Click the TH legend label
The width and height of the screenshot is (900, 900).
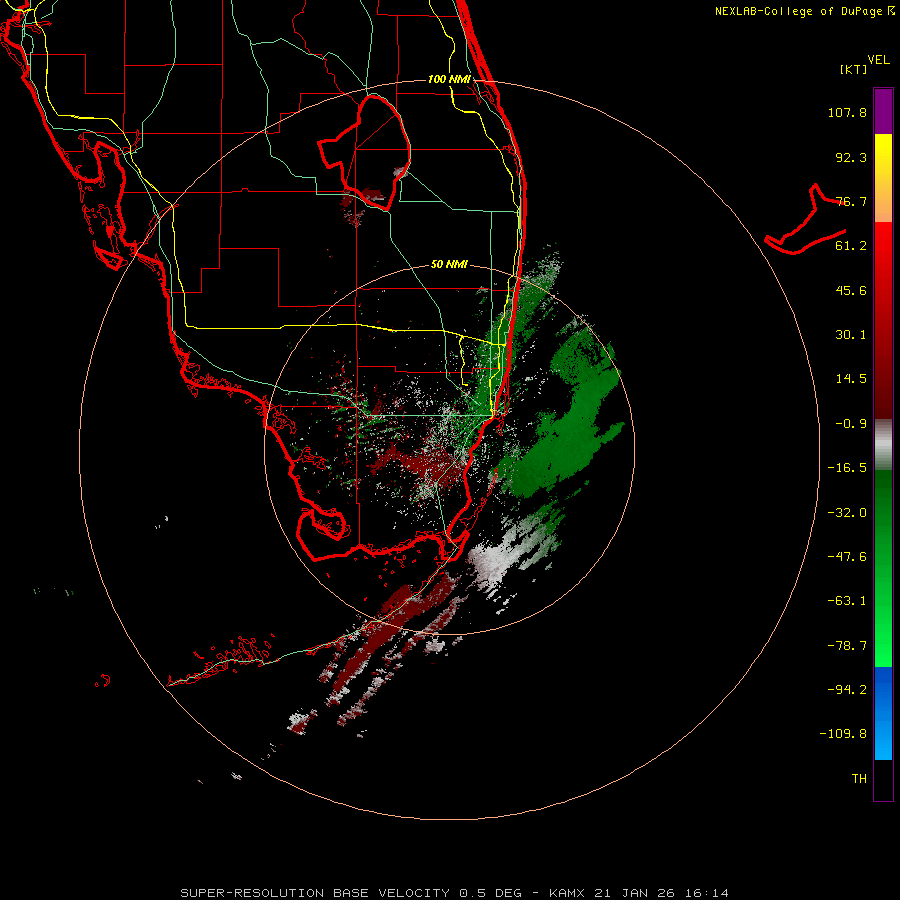(x=859, y=779)
